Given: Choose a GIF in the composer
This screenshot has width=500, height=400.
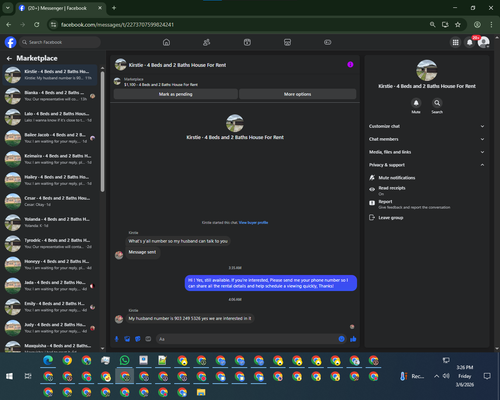Looking at the screenshot, I should [148, 339].
